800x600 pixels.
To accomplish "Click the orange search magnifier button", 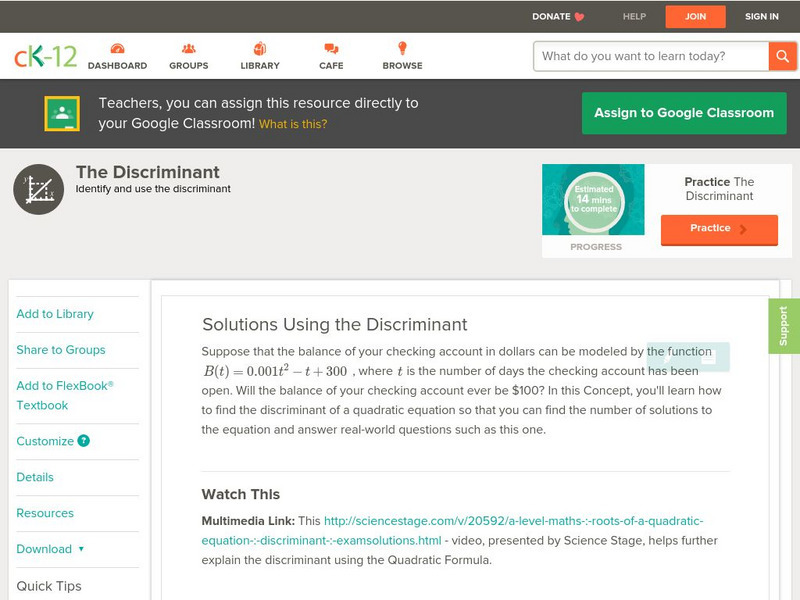I will tap(782, 56).
